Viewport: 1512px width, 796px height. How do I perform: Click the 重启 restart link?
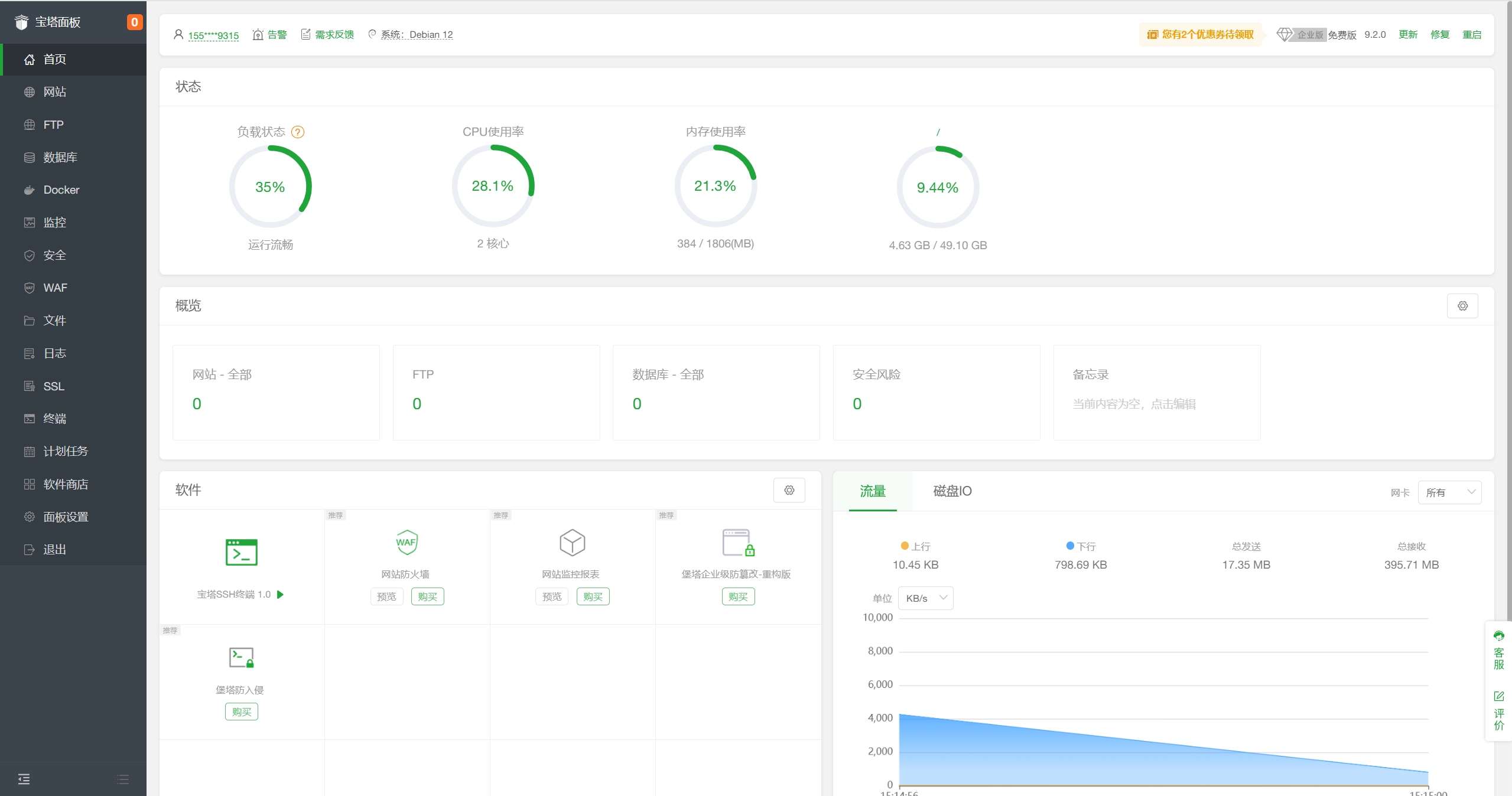tap(1472, 35)
